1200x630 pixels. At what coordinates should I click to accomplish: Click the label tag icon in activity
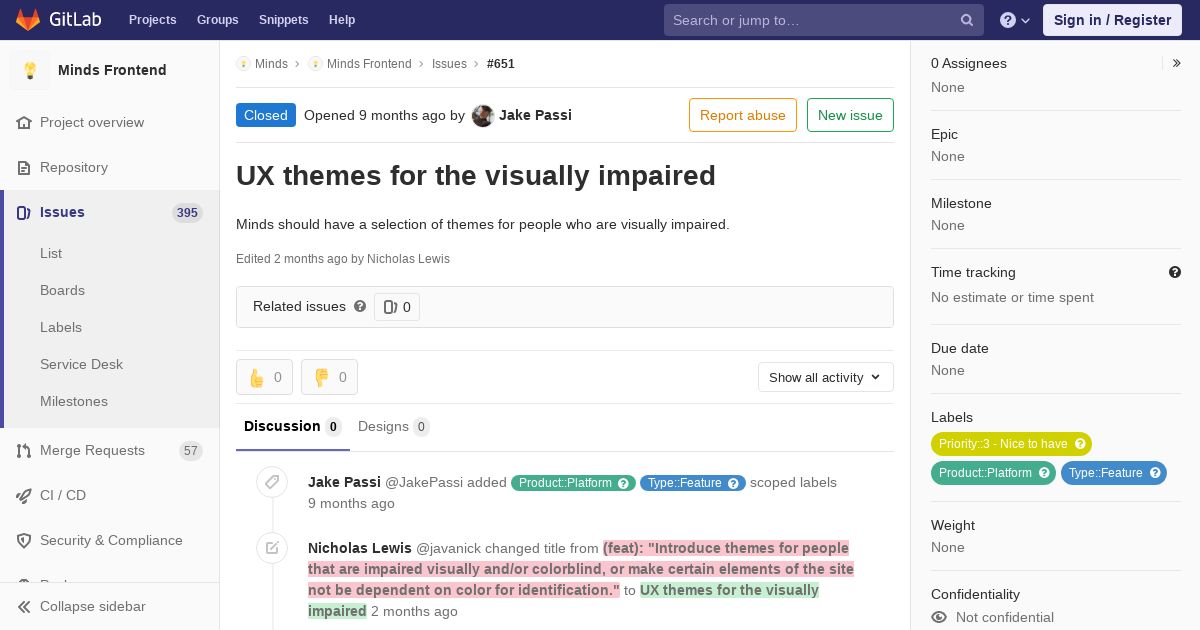272,482
